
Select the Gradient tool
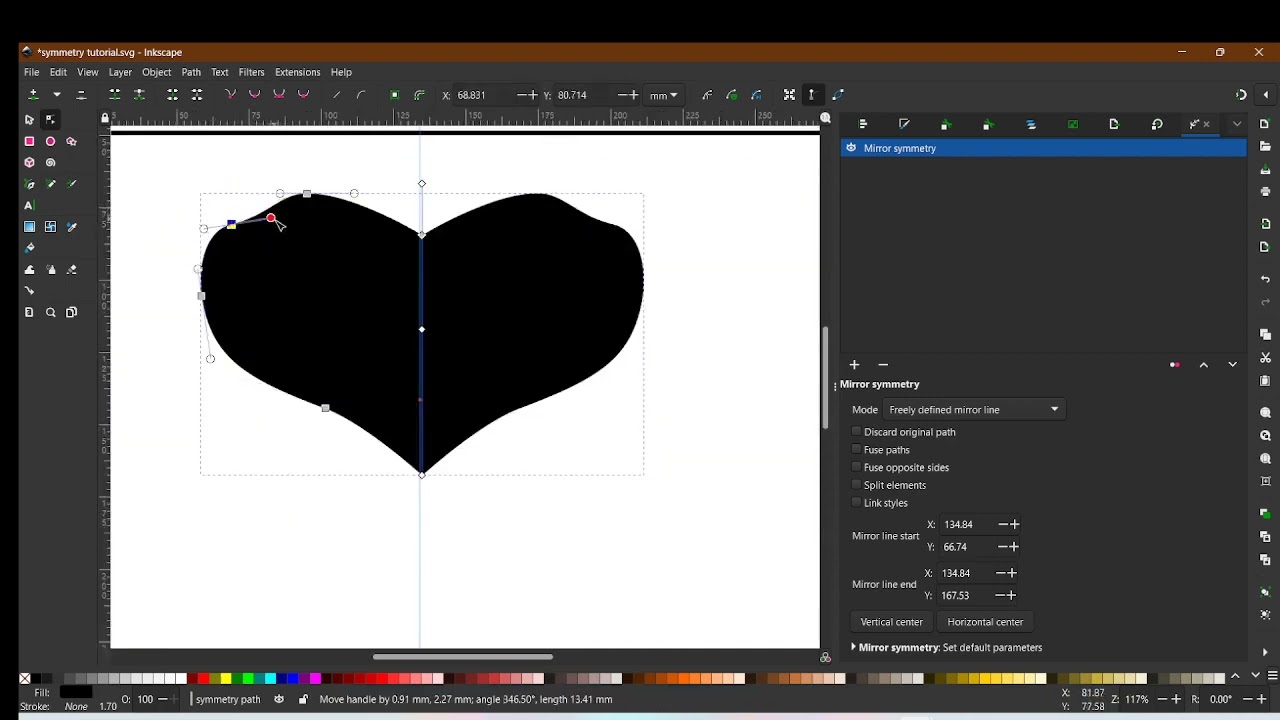[29, 227]
